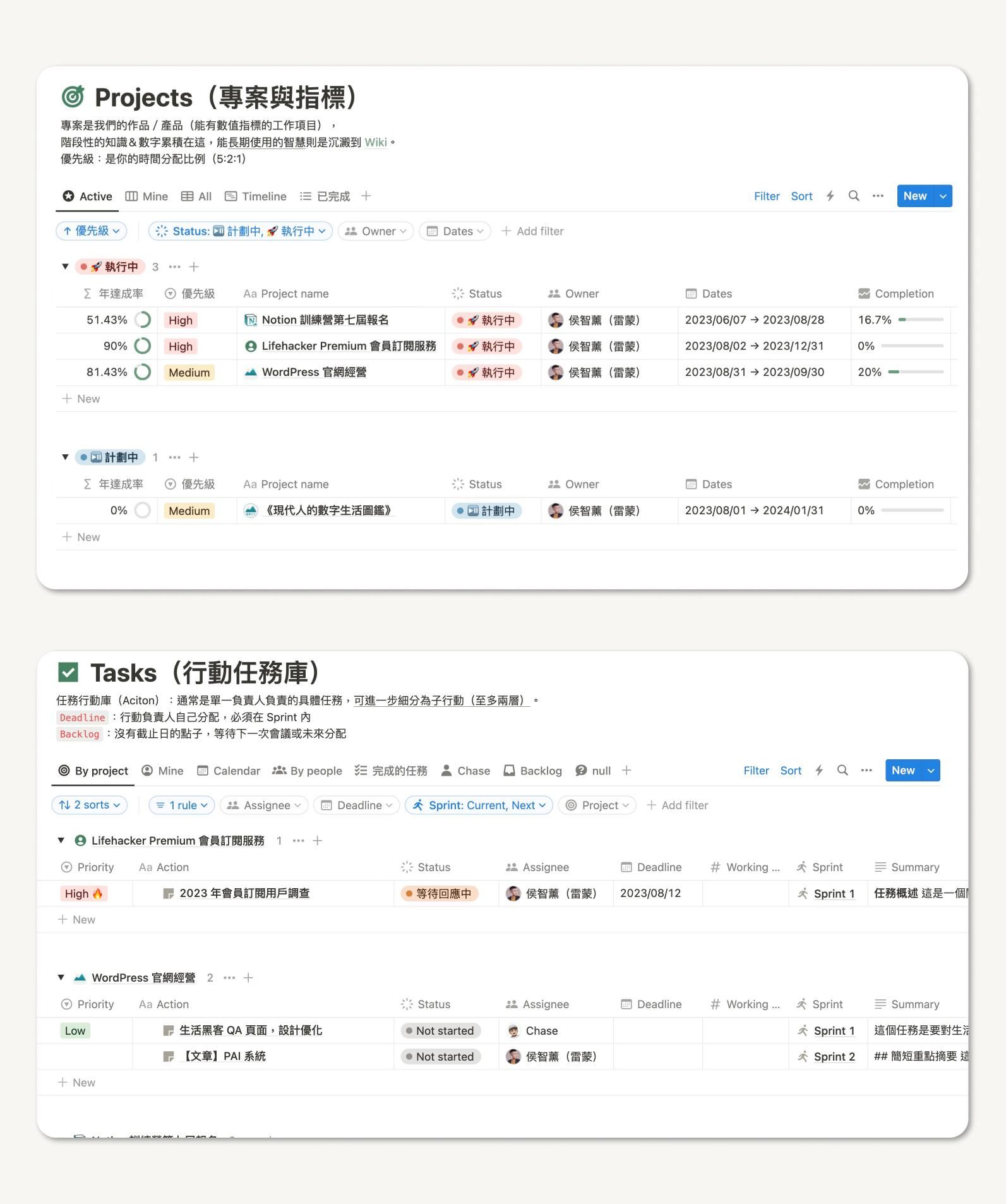Open the 計劃中 group options ellipsis

tap(175, 457)
